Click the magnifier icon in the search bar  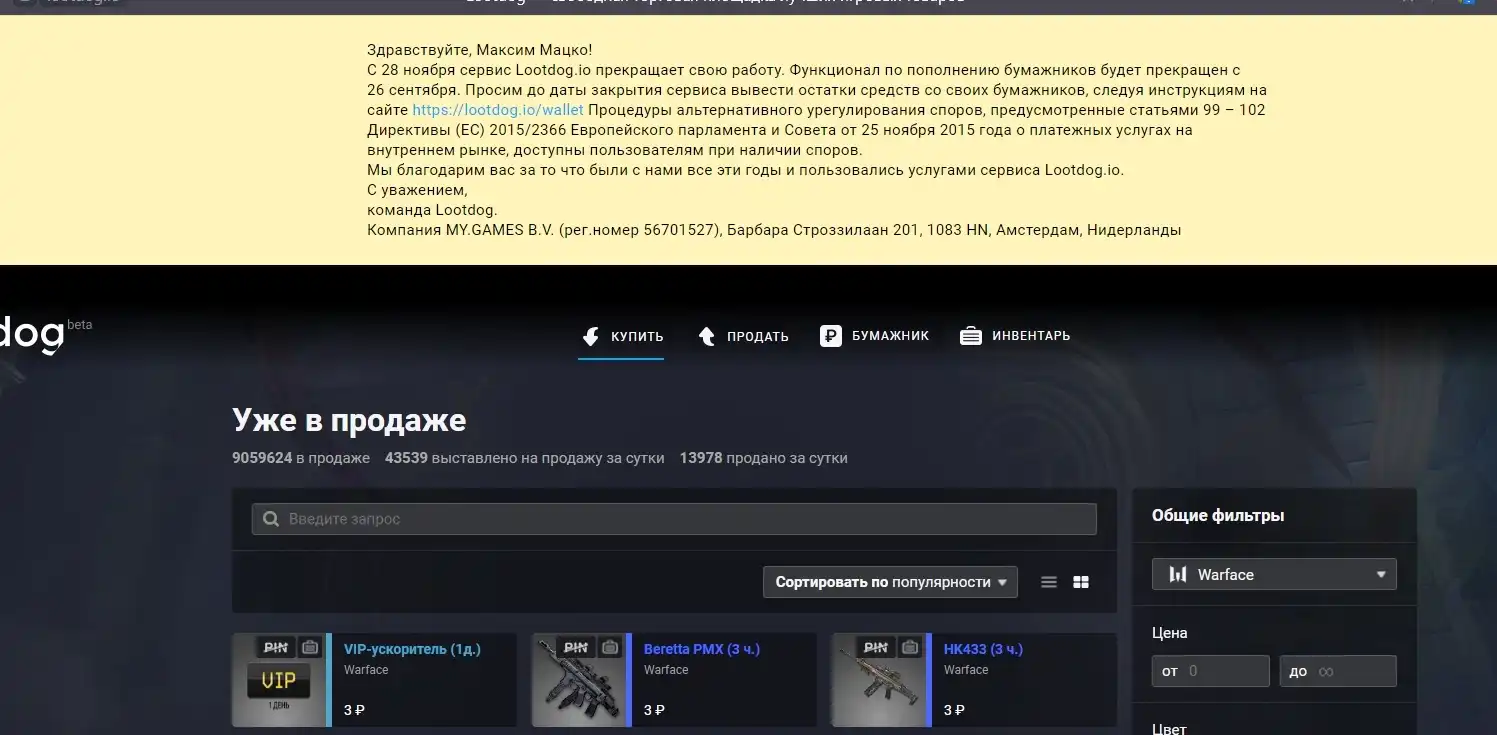click(x=270, y=519)
